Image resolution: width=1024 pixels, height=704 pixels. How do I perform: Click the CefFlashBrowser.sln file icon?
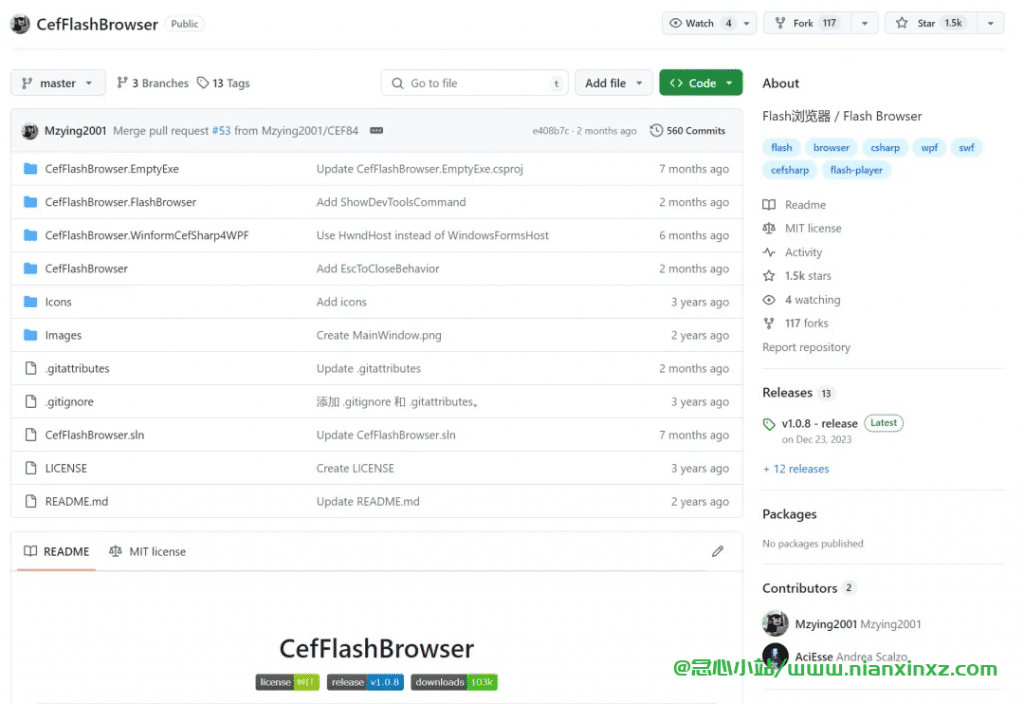tap(30, 435)
